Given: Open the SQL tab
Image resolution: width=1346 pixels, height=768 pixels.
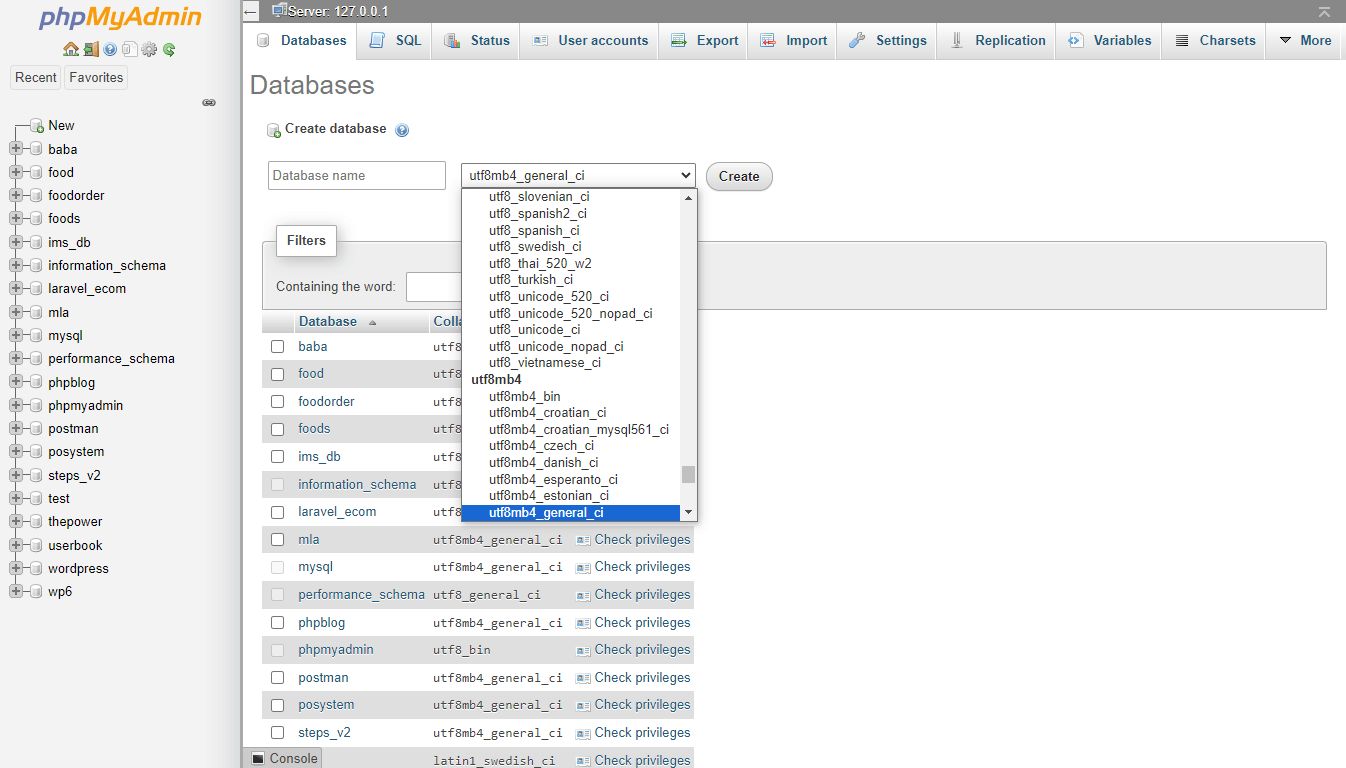Looking at the screenshot, I should (395, 41).
